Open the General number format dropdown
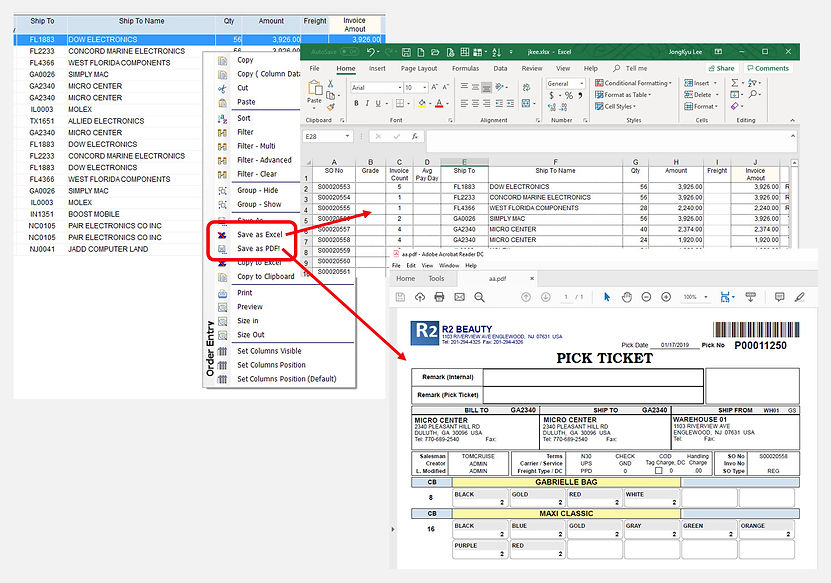The width and height of the screenshot is (831, 583). (582, 84)
